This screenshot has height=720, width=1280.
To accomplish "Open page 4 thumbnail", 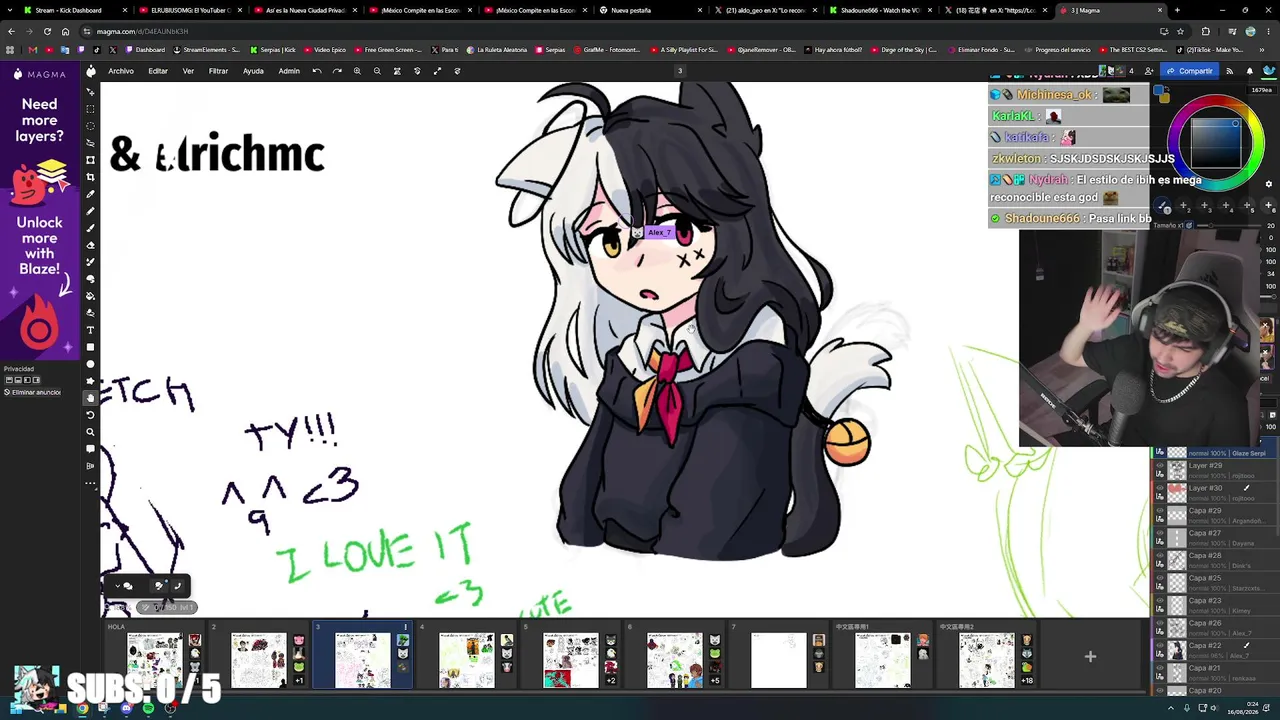I will click(467, 660).
